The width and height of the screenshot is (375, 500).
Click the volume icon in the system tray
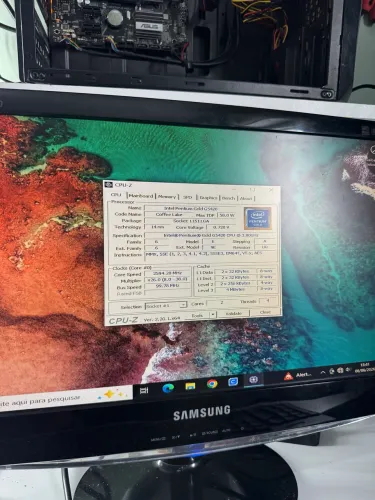coord(348,370)
